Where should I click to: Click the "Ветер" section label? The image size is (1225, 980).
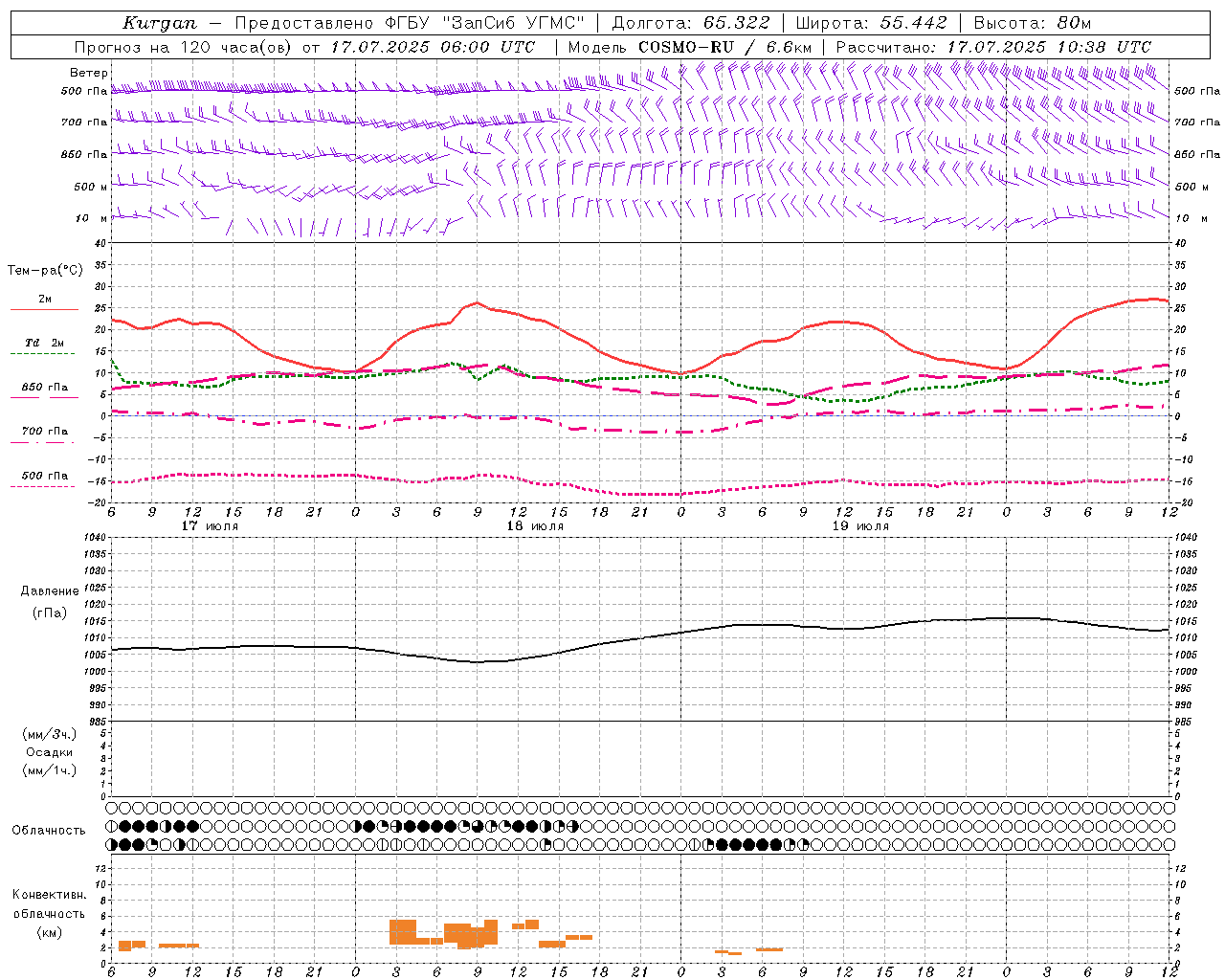(x=89, y=73)
